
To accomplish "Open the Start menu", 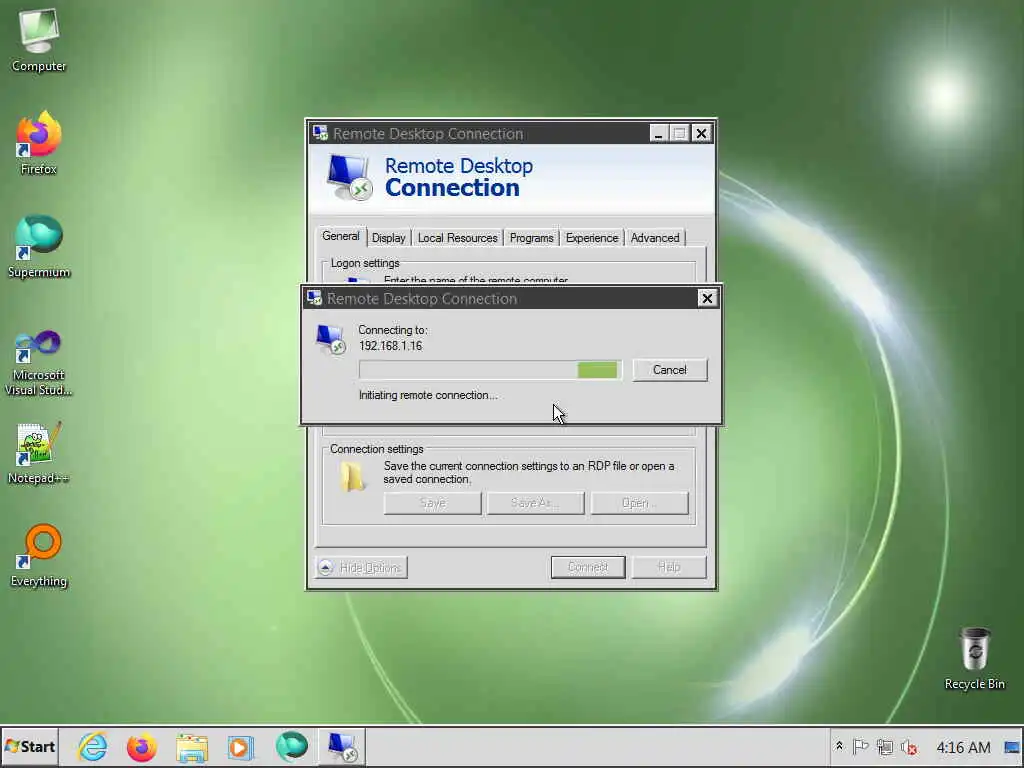I will (x=30, y=746).
